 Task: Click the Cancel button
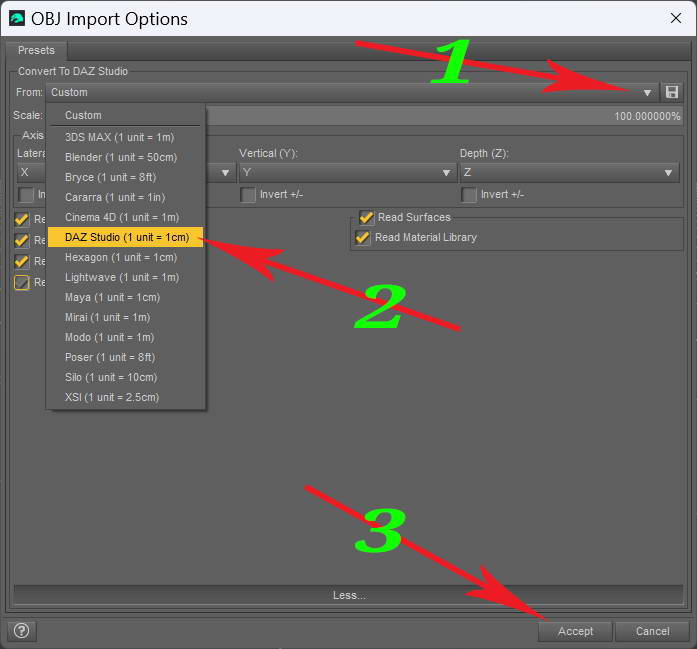652,631
